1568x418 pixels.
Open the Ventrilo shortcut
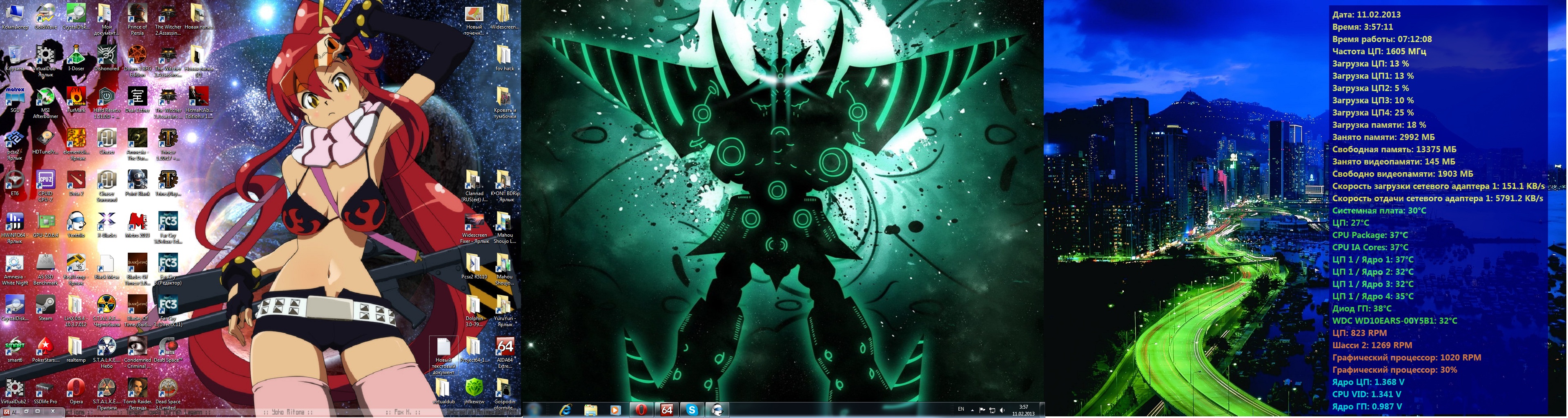tap(76, 225)
